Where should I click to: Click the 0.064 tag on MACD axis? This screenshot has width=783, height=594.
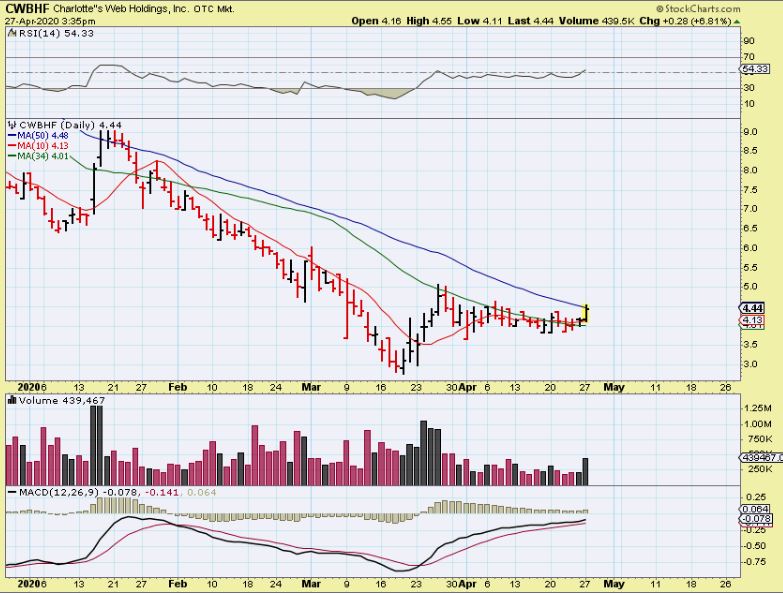754,509
